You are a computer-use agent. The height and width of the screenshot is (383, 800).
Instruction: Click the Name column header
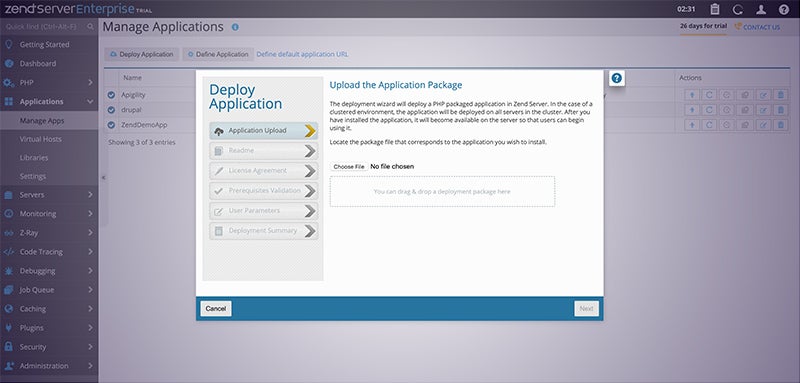(133, 78)
